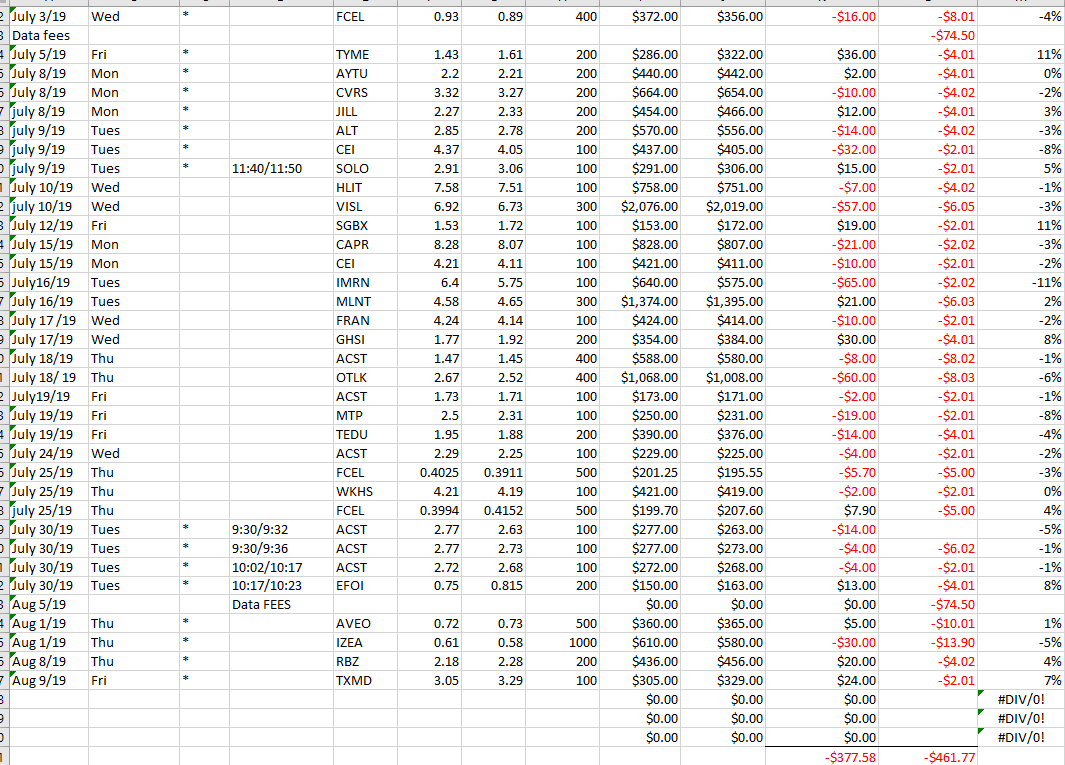Click the JILL ticker cell

click(x=365, y=111)
